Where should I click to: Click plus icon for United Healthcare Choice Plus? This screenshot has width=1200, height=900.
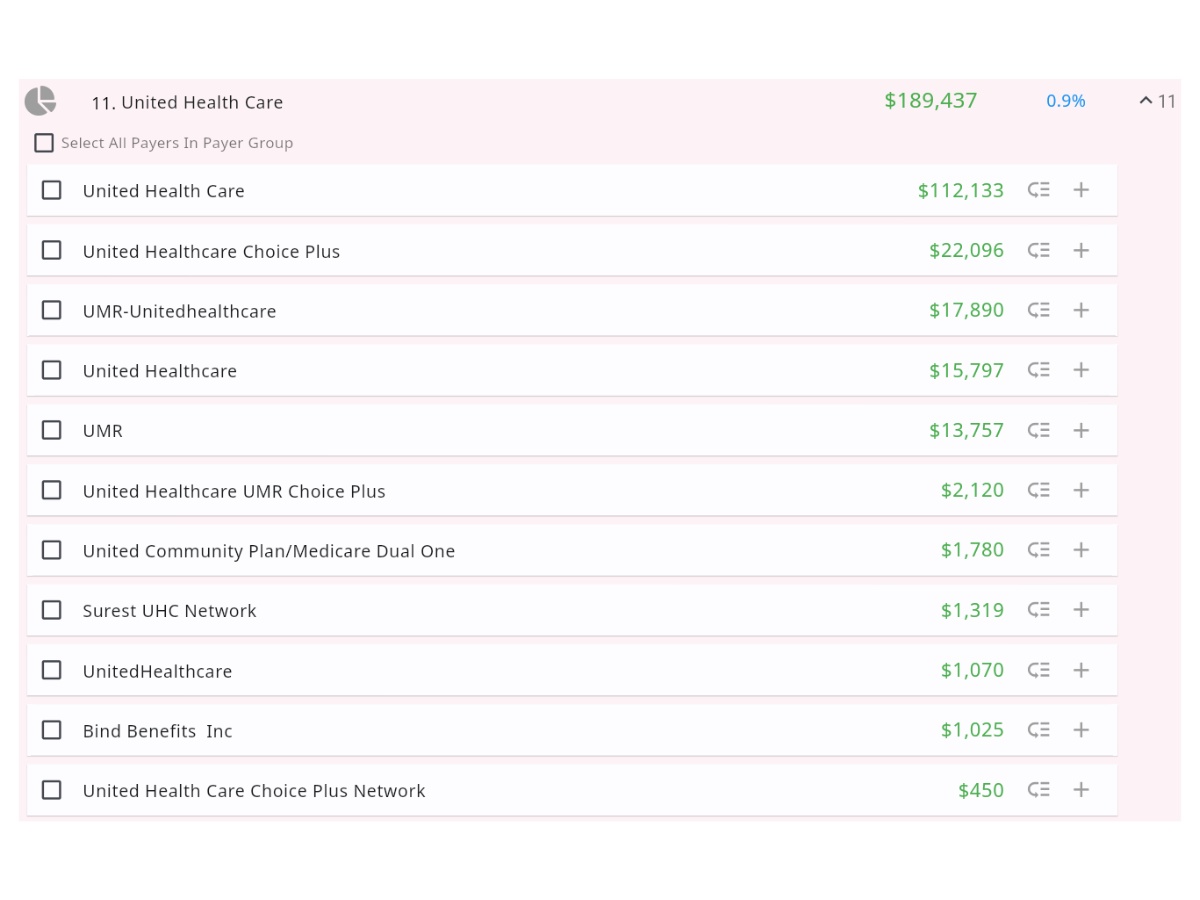click(x=1081, y=250)
